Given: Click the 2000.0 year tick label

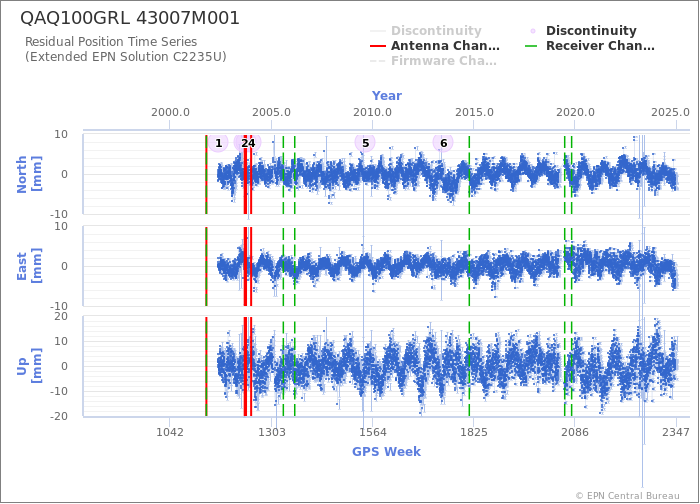Looking at the screenshot, I should [x=170, y=112].
